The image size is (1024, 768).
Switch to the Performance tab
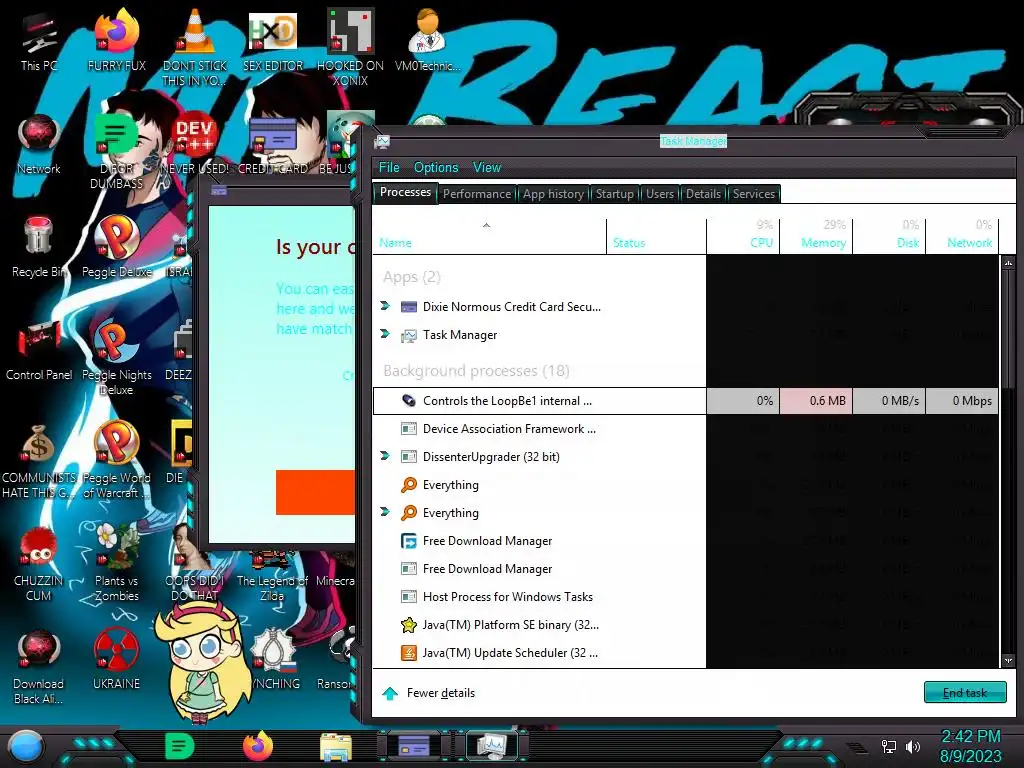pos(477,194)
